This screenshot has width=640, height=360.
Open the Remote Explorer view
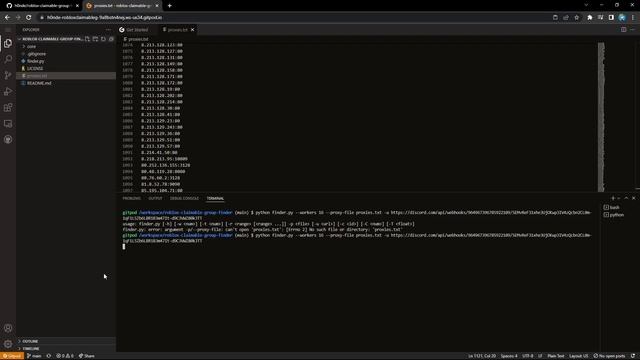pyautogui.click(x=8, y=123)
